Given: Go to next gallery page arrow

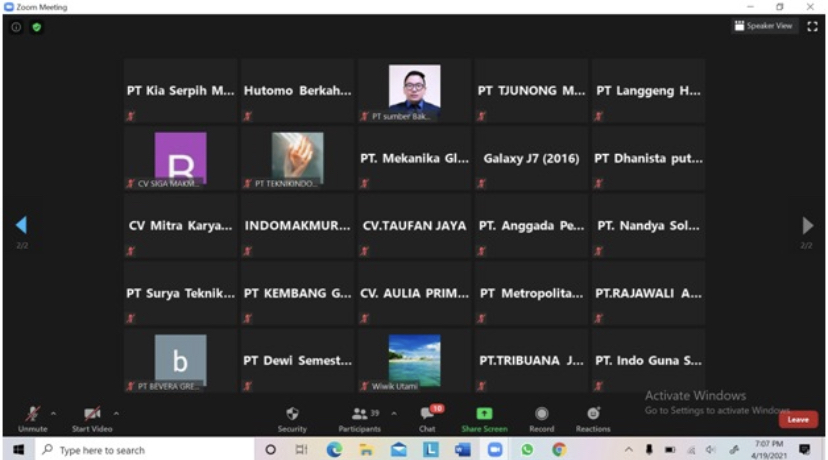Looking at the screenshot, I should click(807, 226).
